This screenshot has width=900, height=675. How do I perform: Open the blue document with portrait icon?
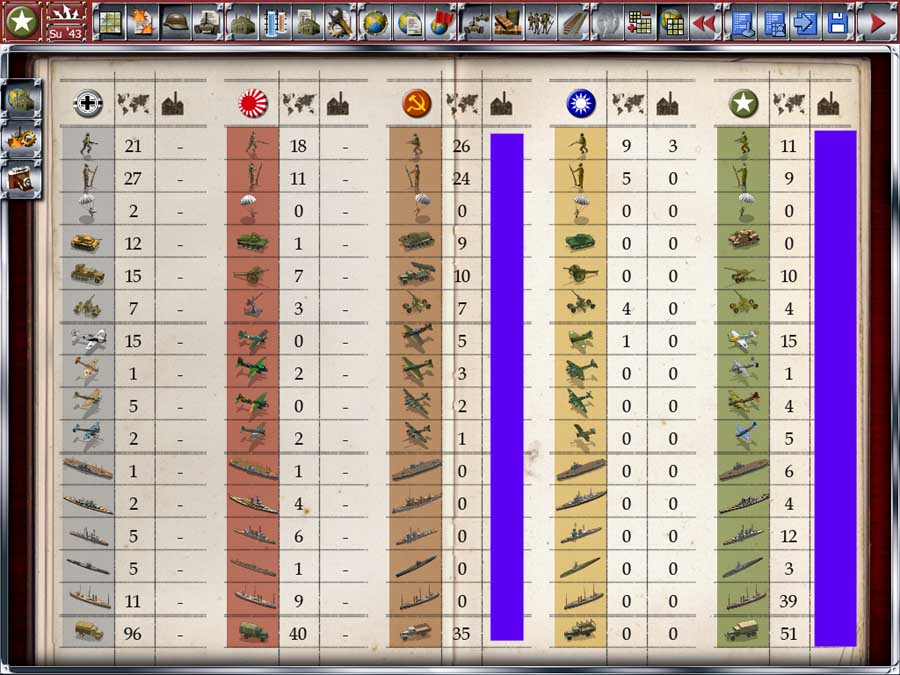773,22
